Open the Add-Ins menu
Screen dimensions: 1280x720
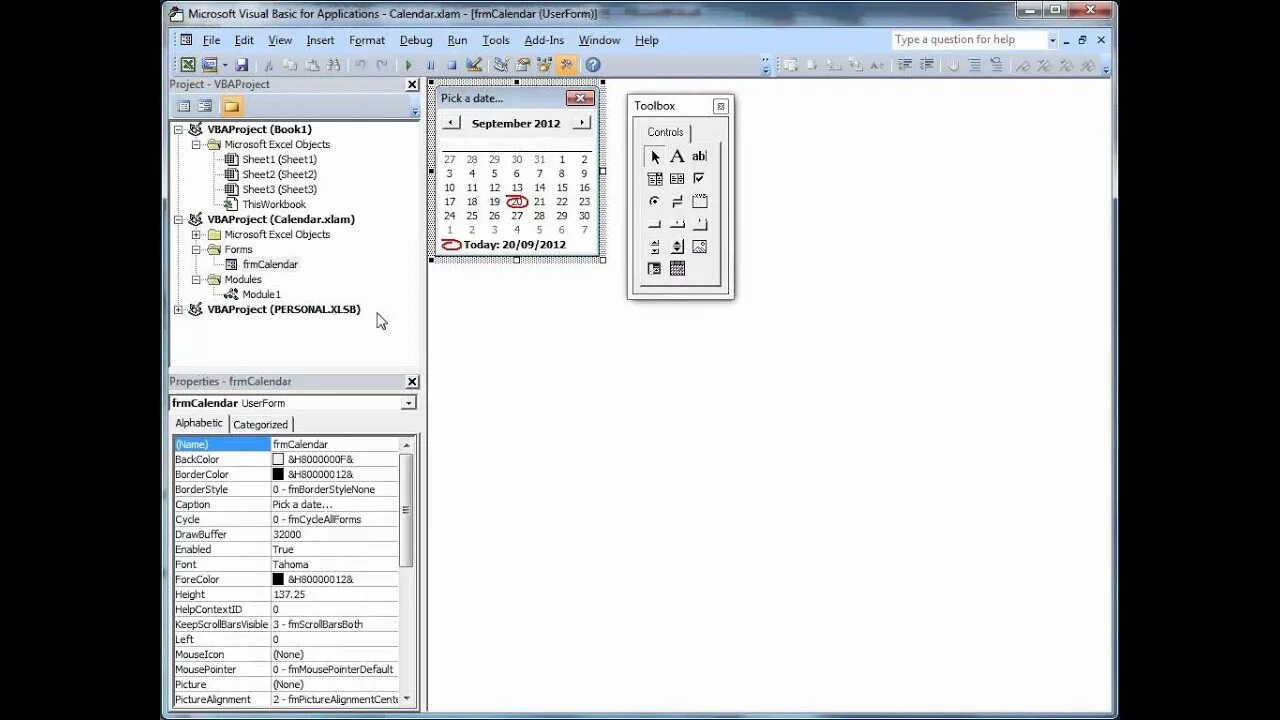tap(544, 40)
